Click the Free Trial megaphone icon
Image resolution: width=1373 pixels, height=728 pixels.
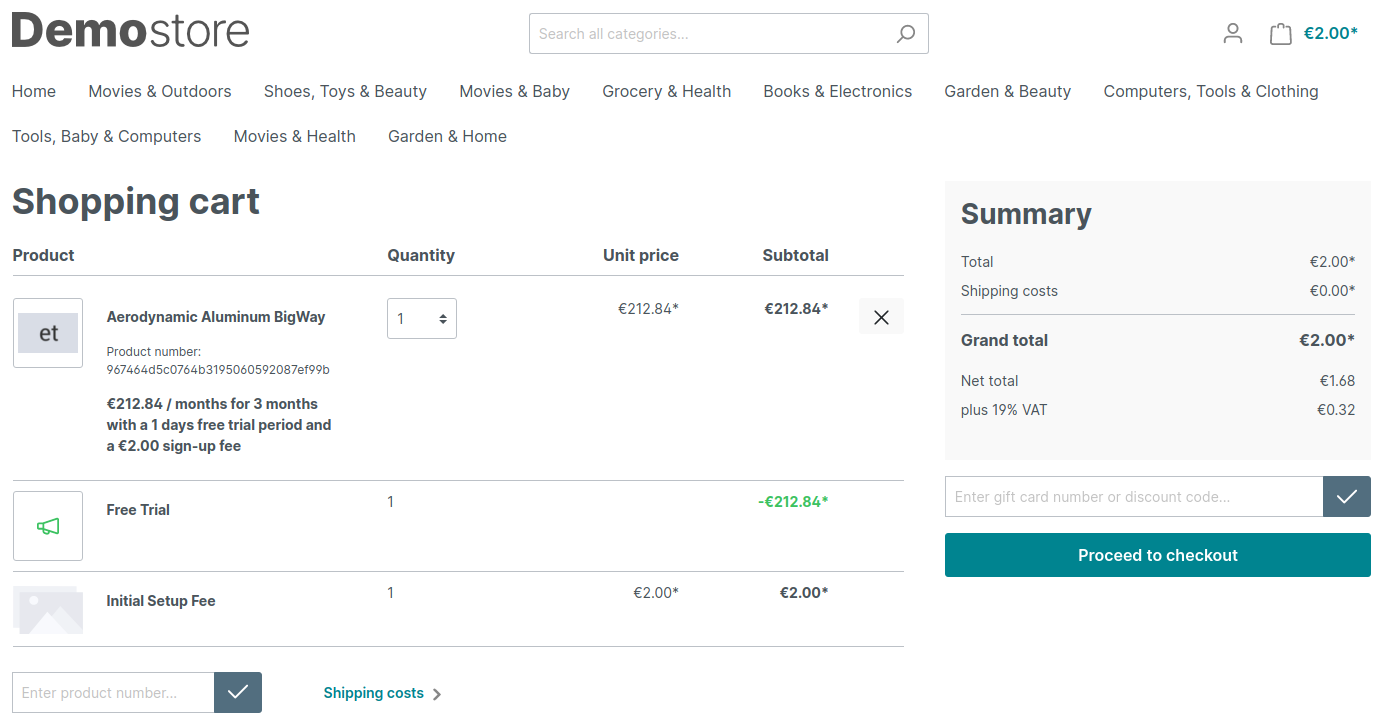pos(48,526)
